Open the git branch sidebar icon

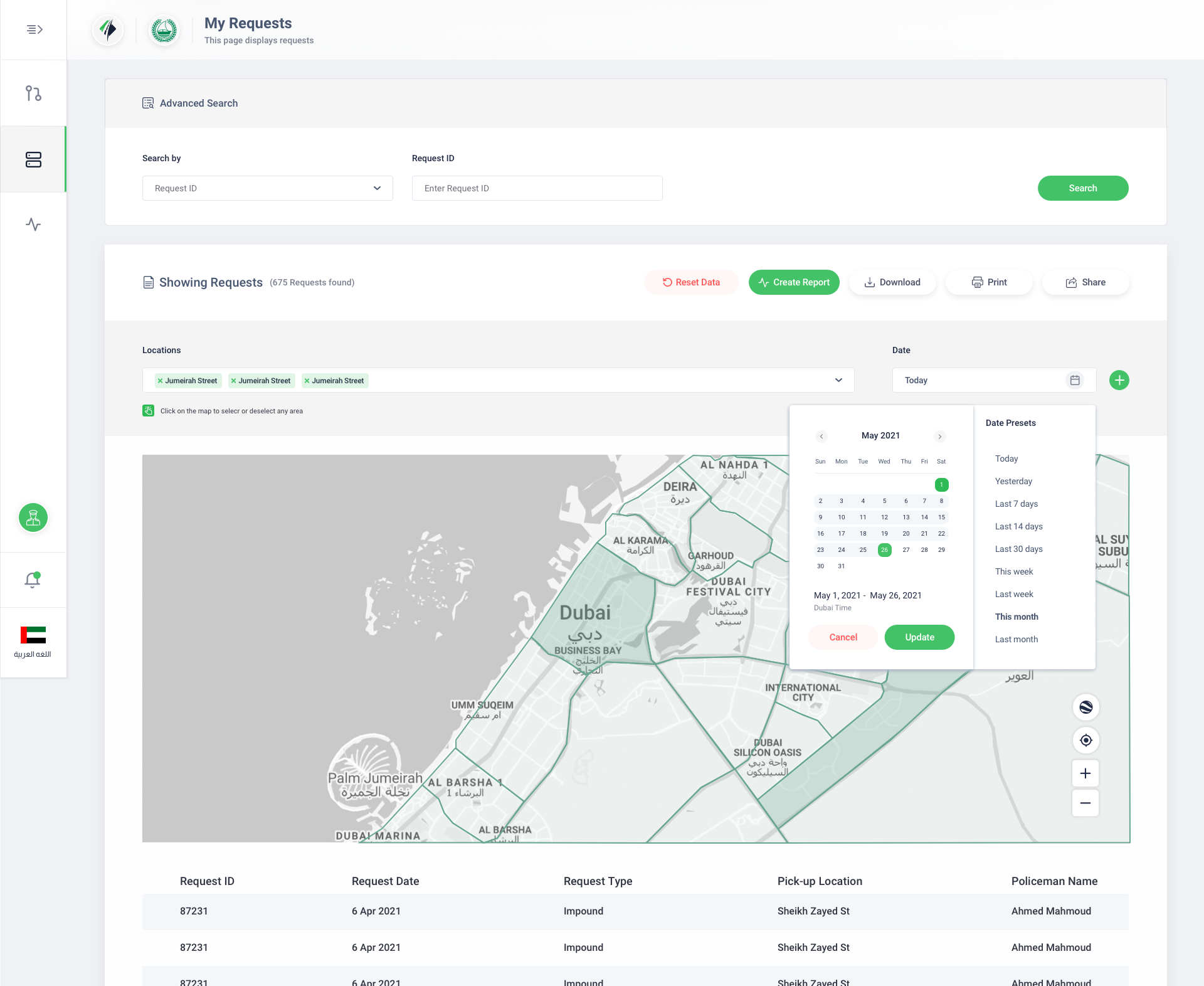click(33, 93)
